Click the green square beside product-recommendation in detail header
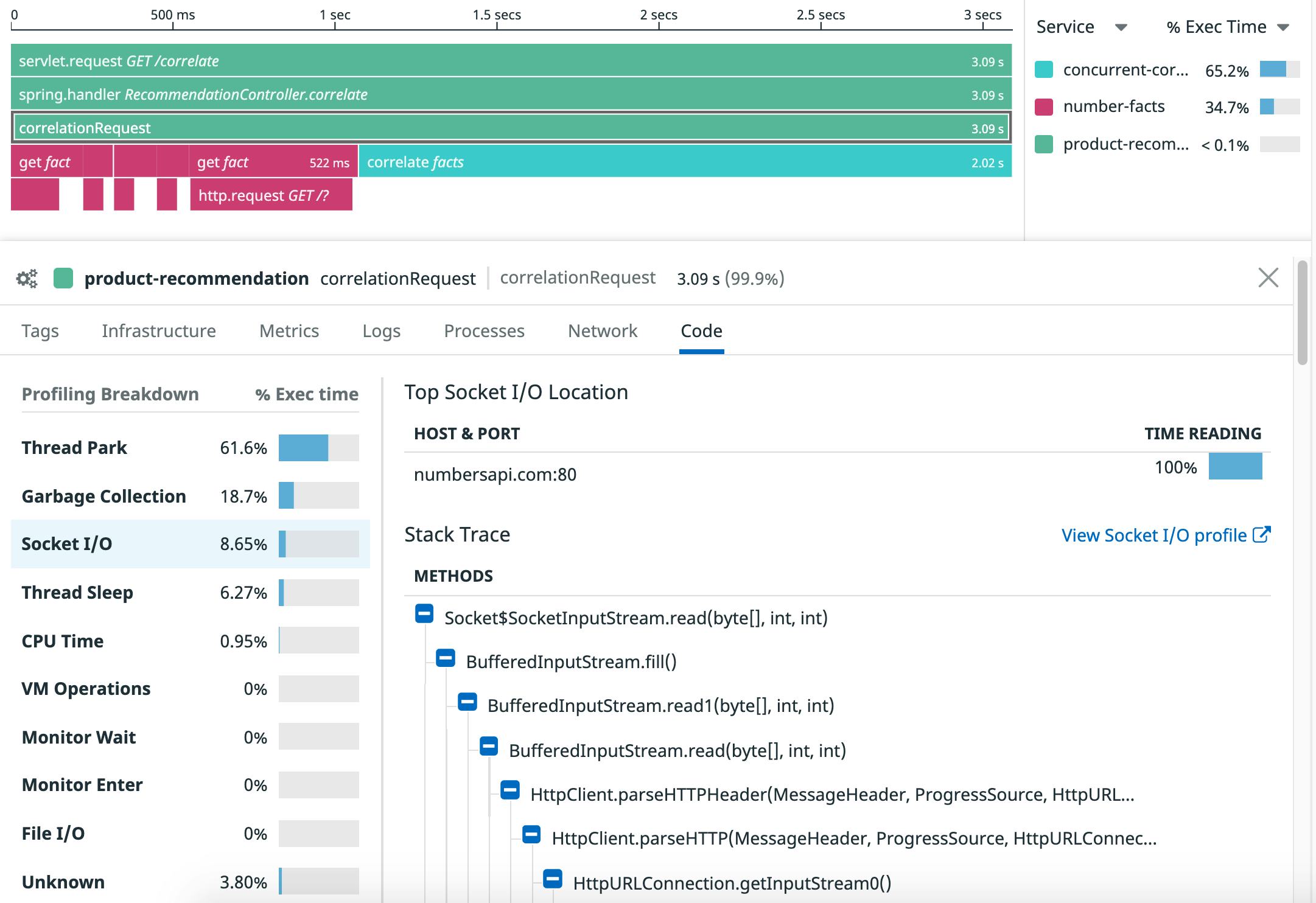Viewport: 1316px width, 903px height. click(65, 278)
